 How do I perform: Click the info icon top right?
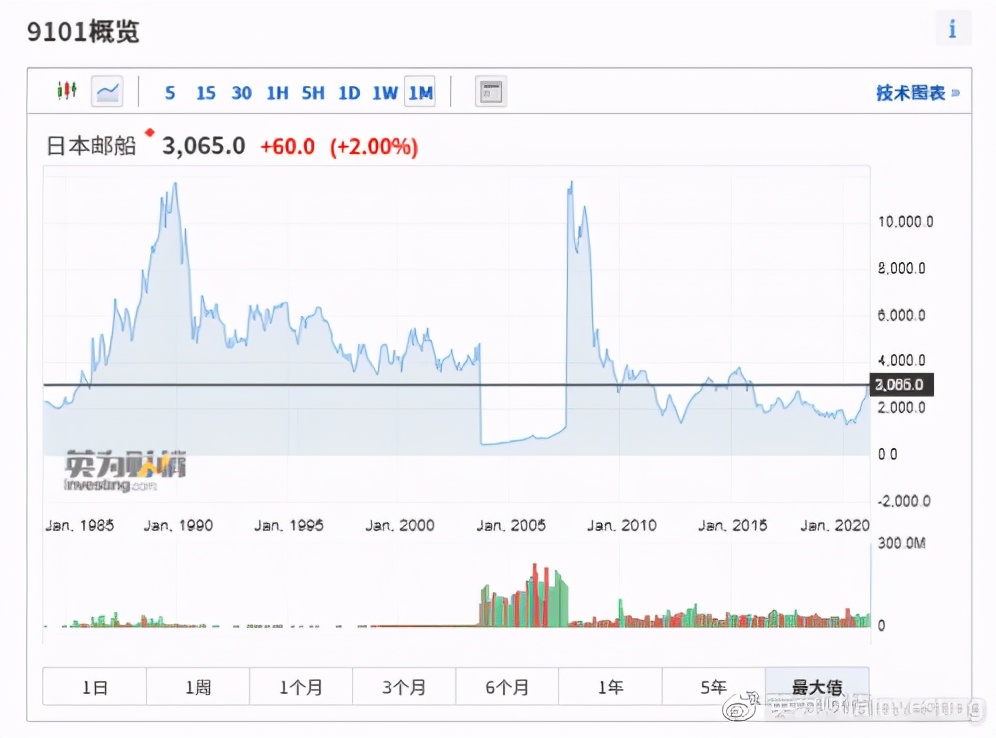952,29
